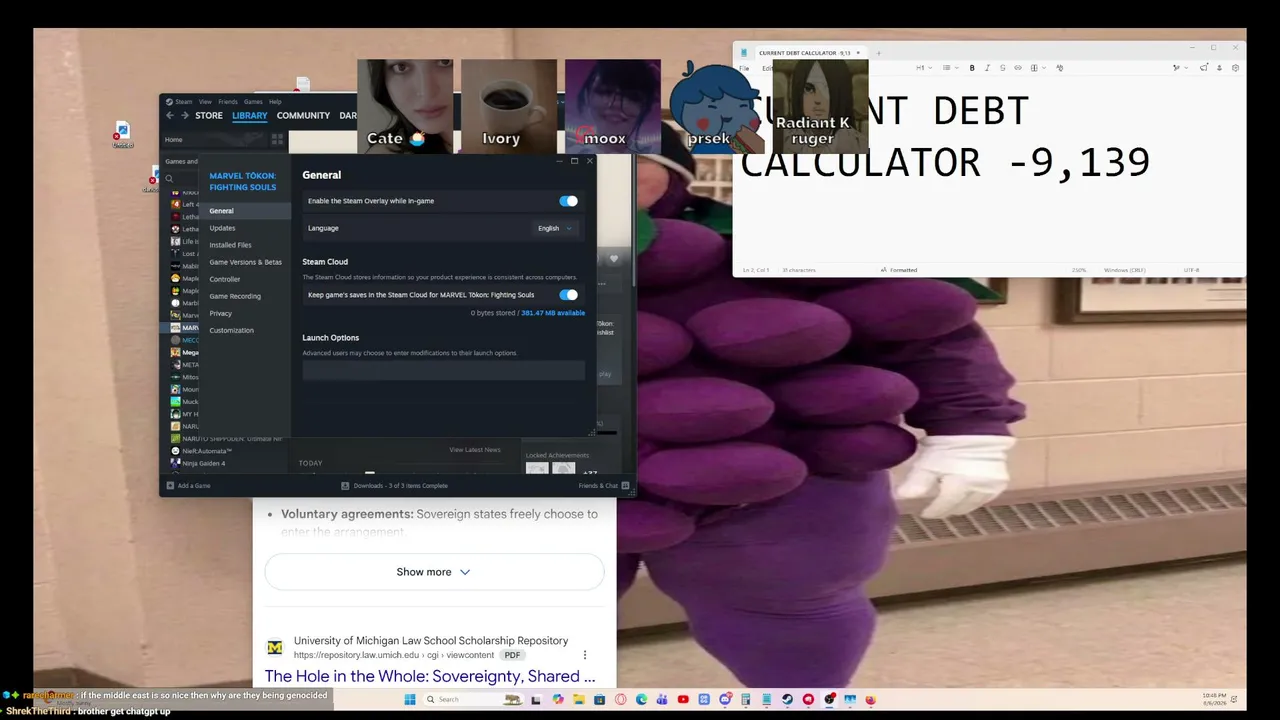Close the CURRENT DEBT CALCULATOR tab

click(858, 53)
